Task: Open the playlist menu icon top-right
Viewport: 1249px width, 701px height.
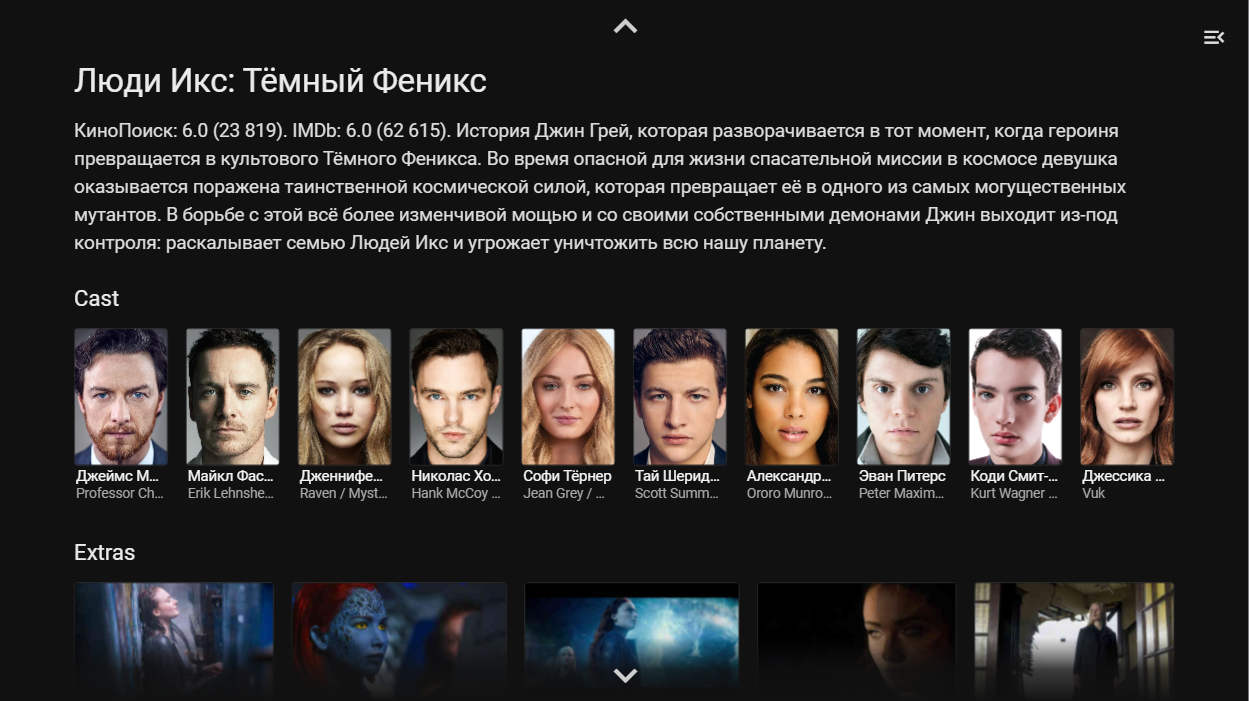Action: point(1213,38)
